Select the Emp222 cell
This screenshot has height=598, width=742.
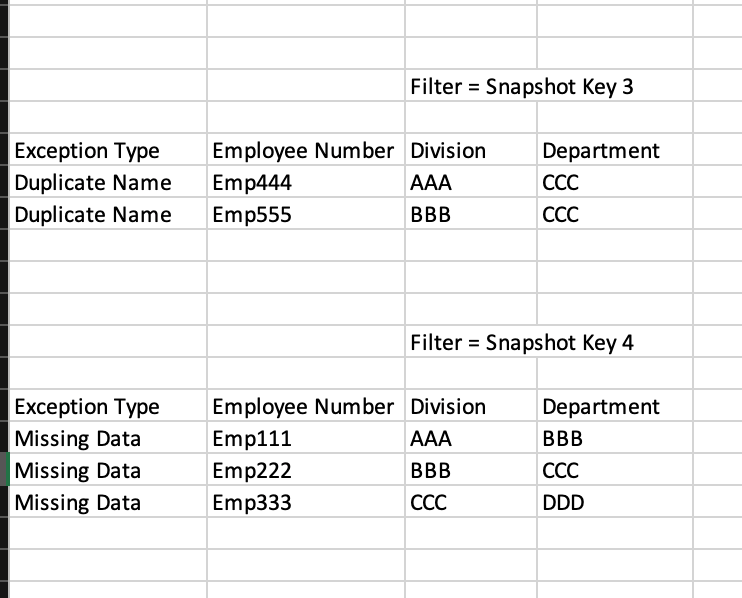306,470
